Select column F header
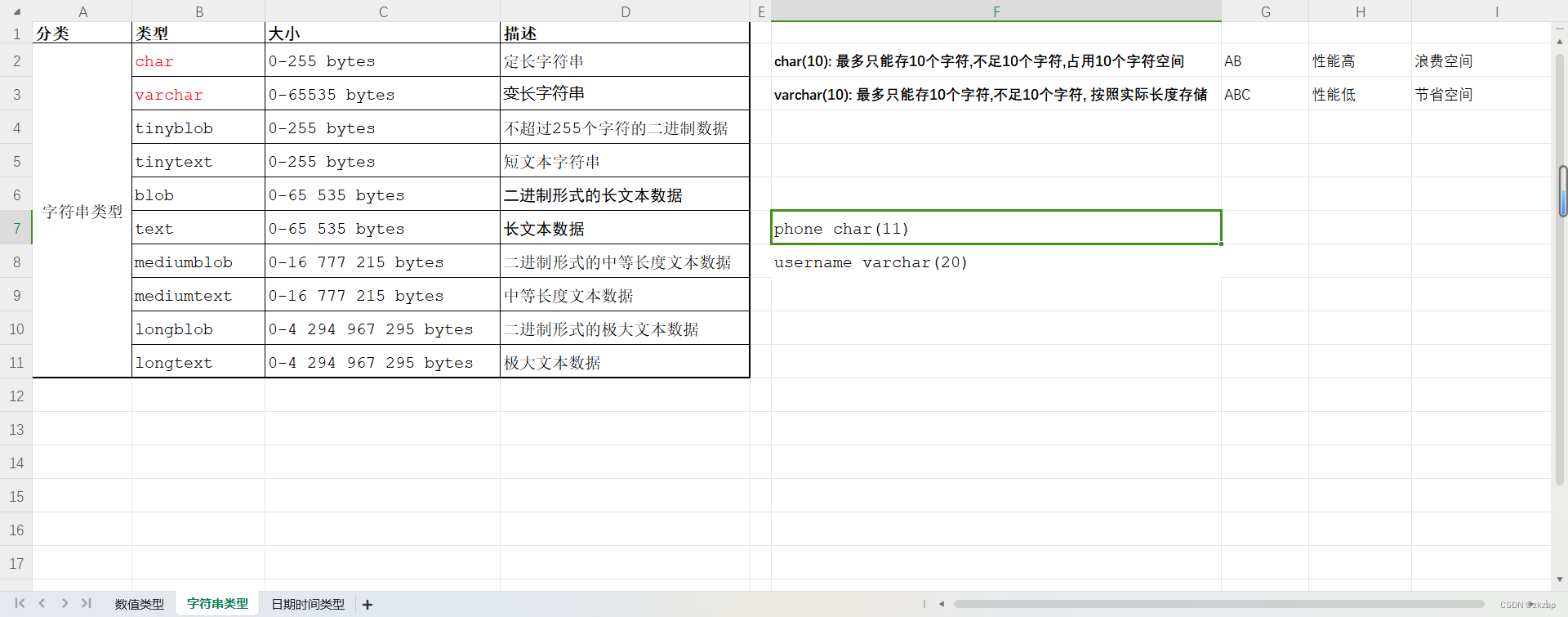 (996, 11)
